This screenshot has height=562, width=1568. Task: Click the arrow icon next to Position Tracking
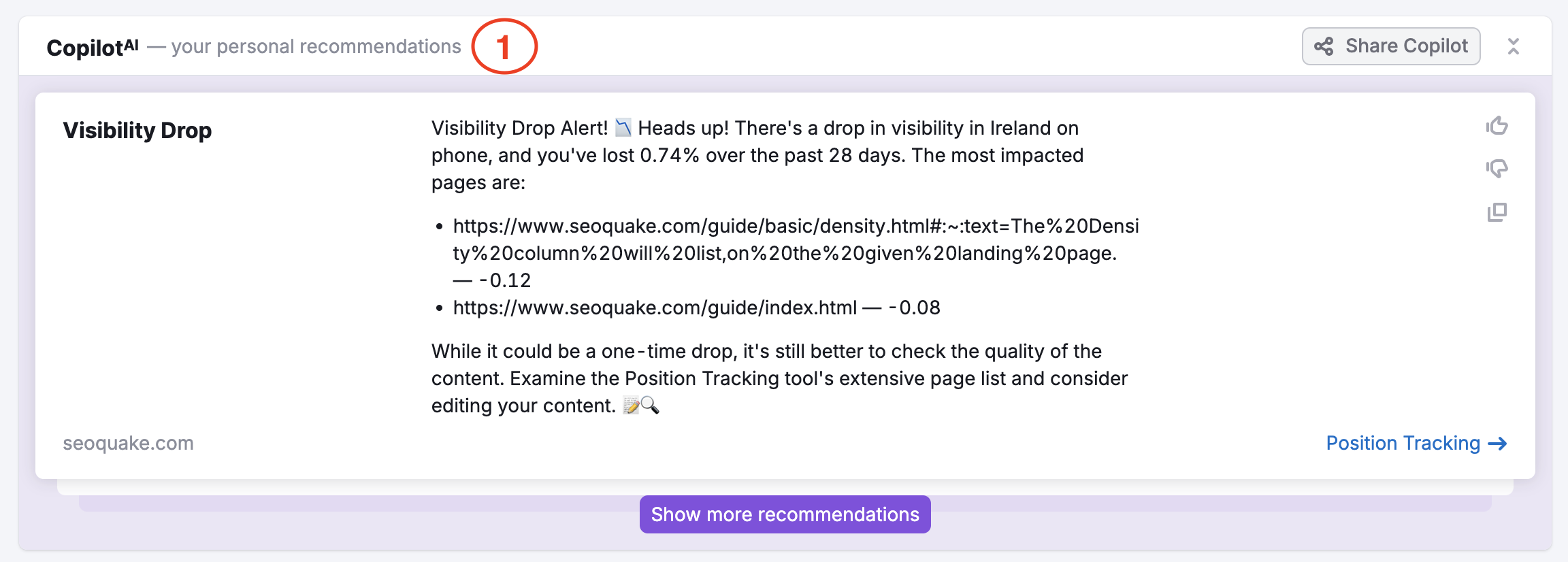tap(1499, 444)
